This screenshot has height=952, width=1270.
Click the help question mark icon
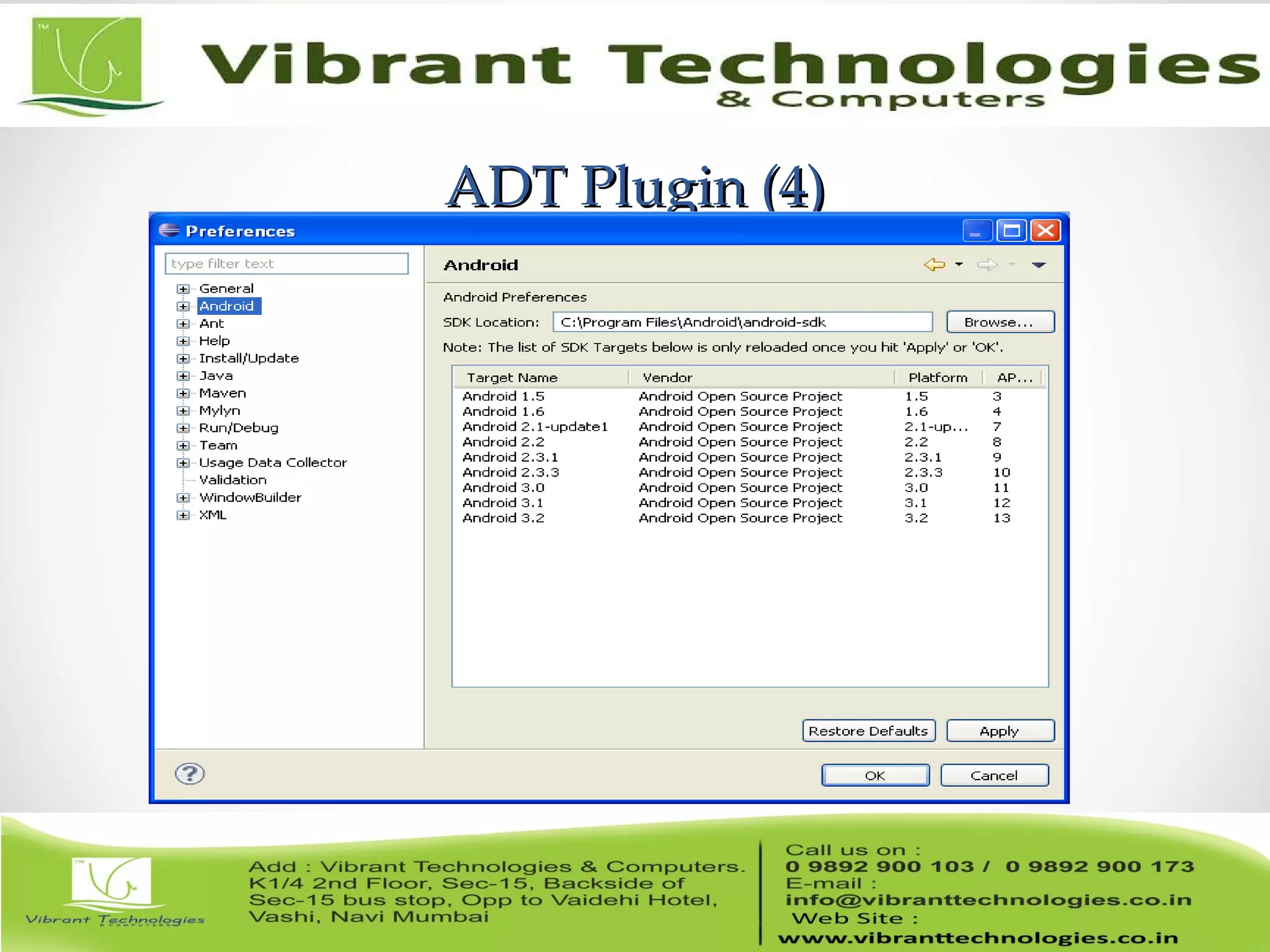click(x=190, y=773)
